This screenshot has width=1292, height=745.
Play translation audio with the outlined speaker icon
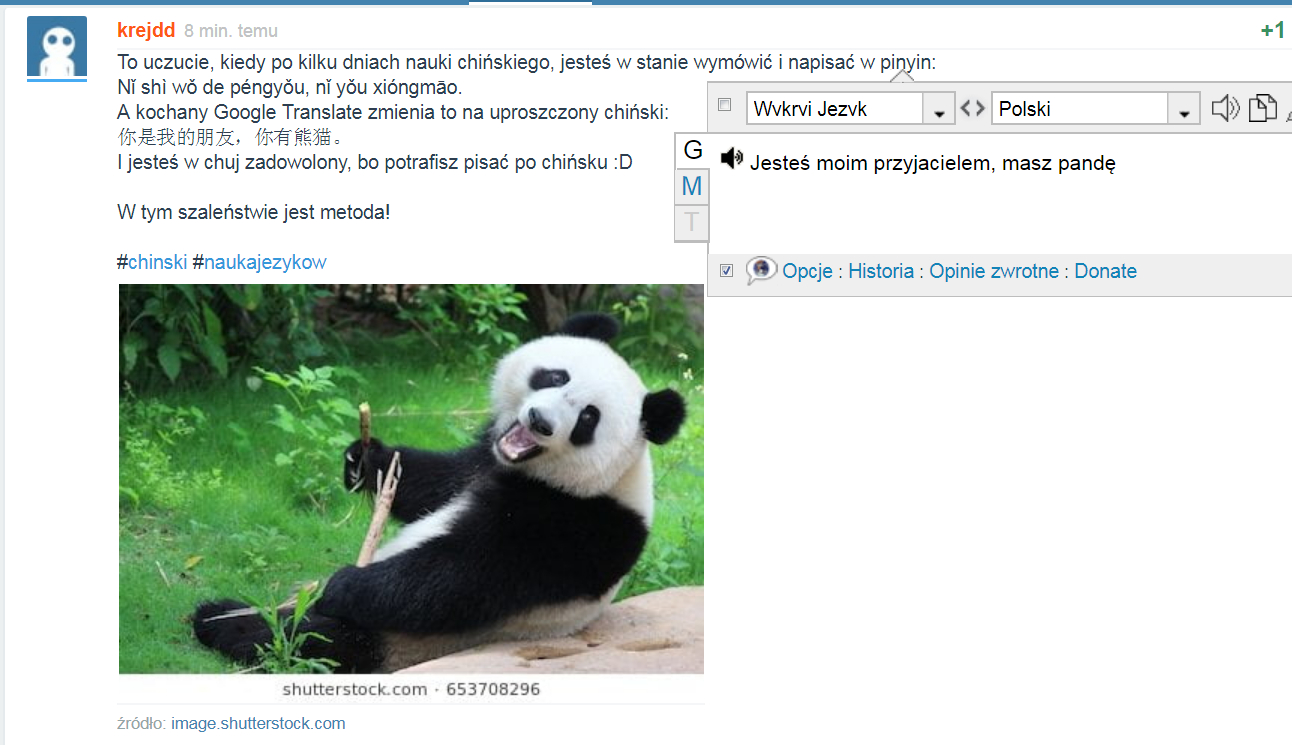1225,108
